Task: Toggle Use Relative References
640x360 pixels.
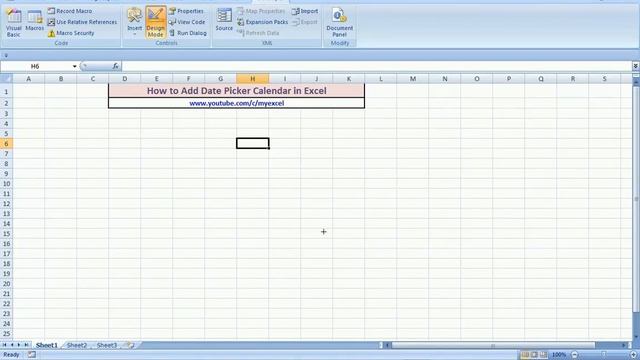Action: pos(82,22)
